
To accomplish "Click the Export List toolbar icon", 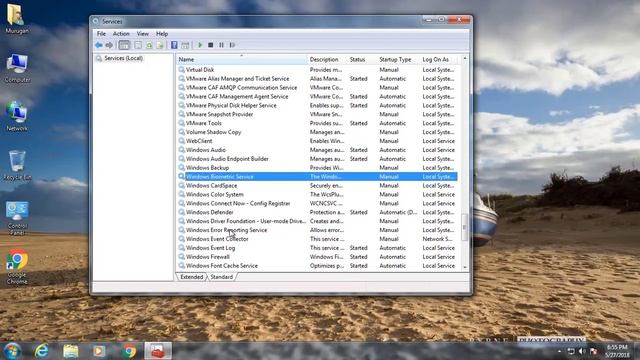I will point(160,45).
